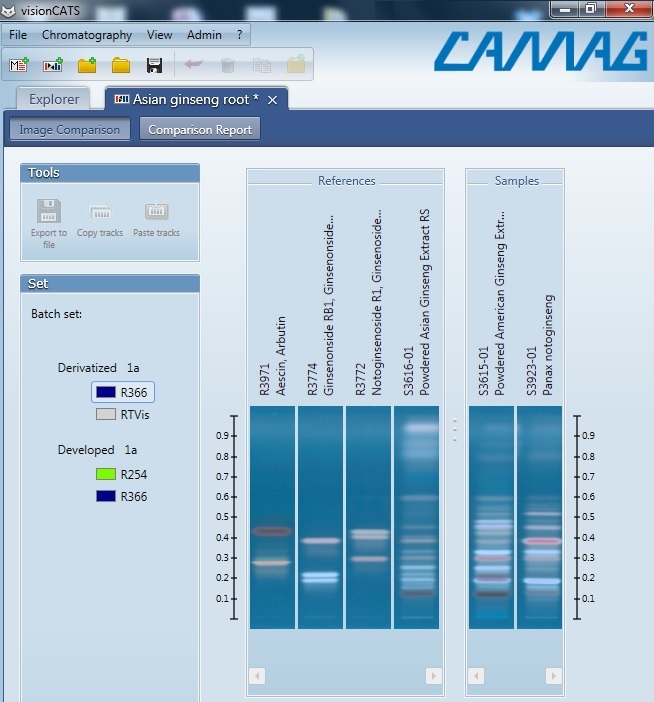
Task: Select Derivatized R366 illumination swatch
Action: [x=106, y=392]
